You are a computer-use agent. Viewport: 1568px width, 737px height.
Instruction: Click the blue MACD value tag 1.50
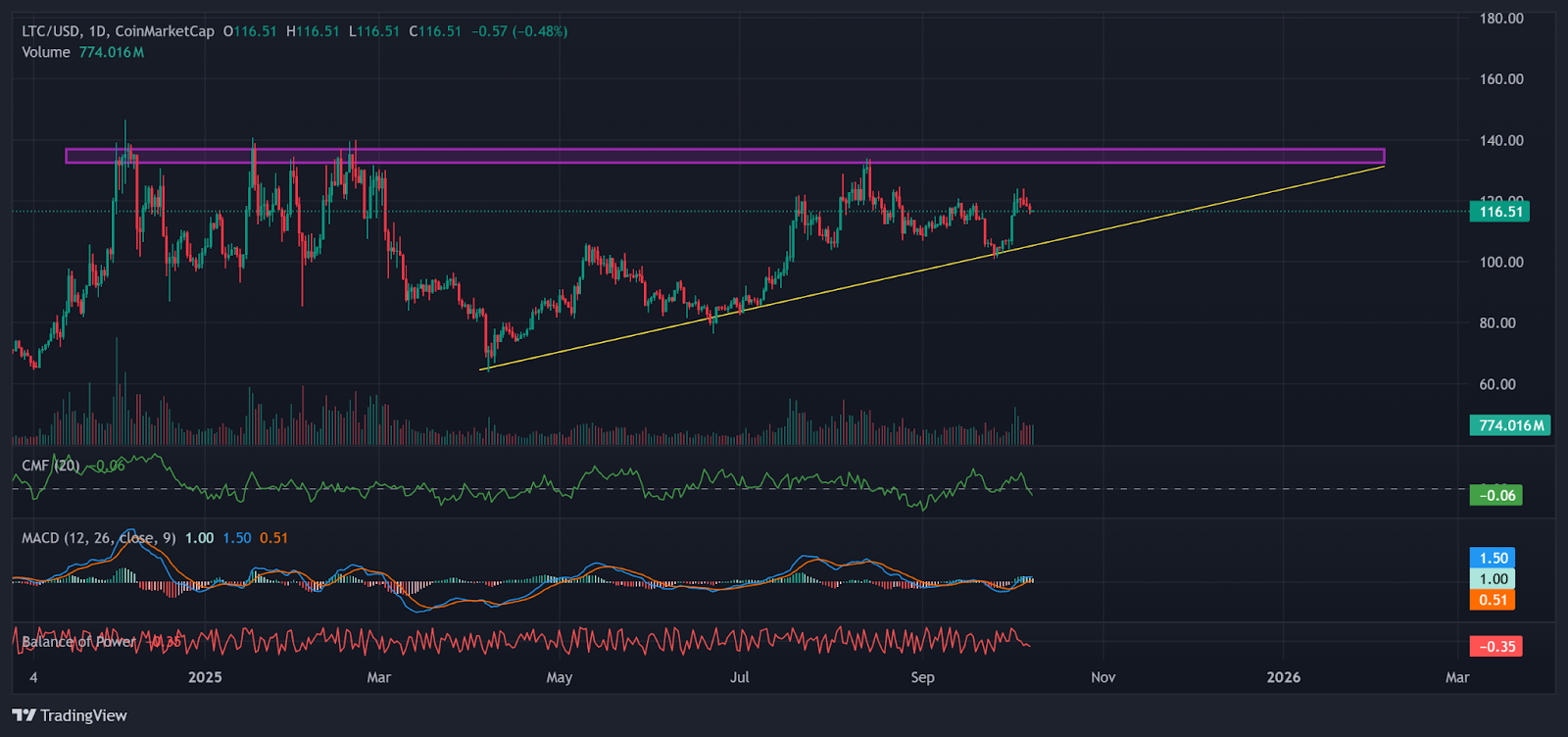coord(1493,558)
